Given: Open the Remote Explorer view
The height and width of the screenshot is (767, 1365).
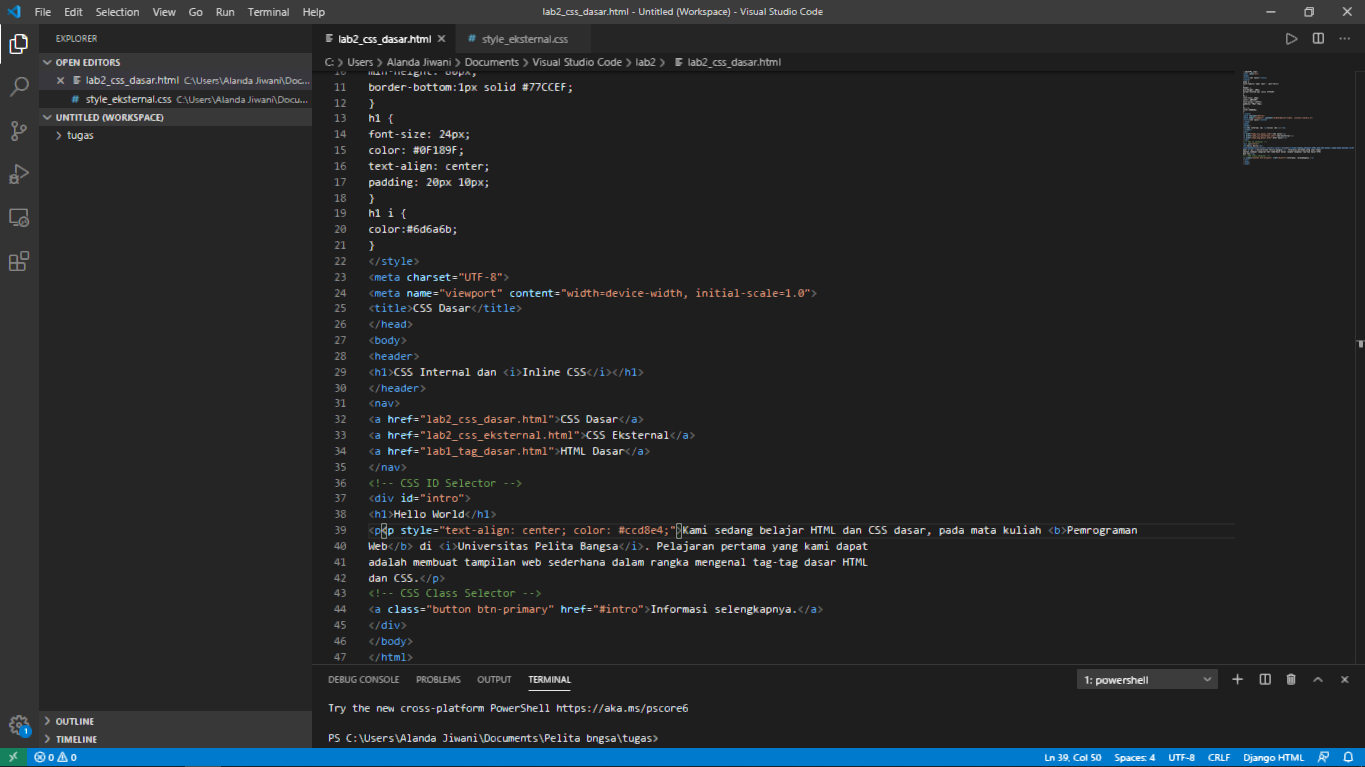Looking at the screenshot, I should 19,218.
